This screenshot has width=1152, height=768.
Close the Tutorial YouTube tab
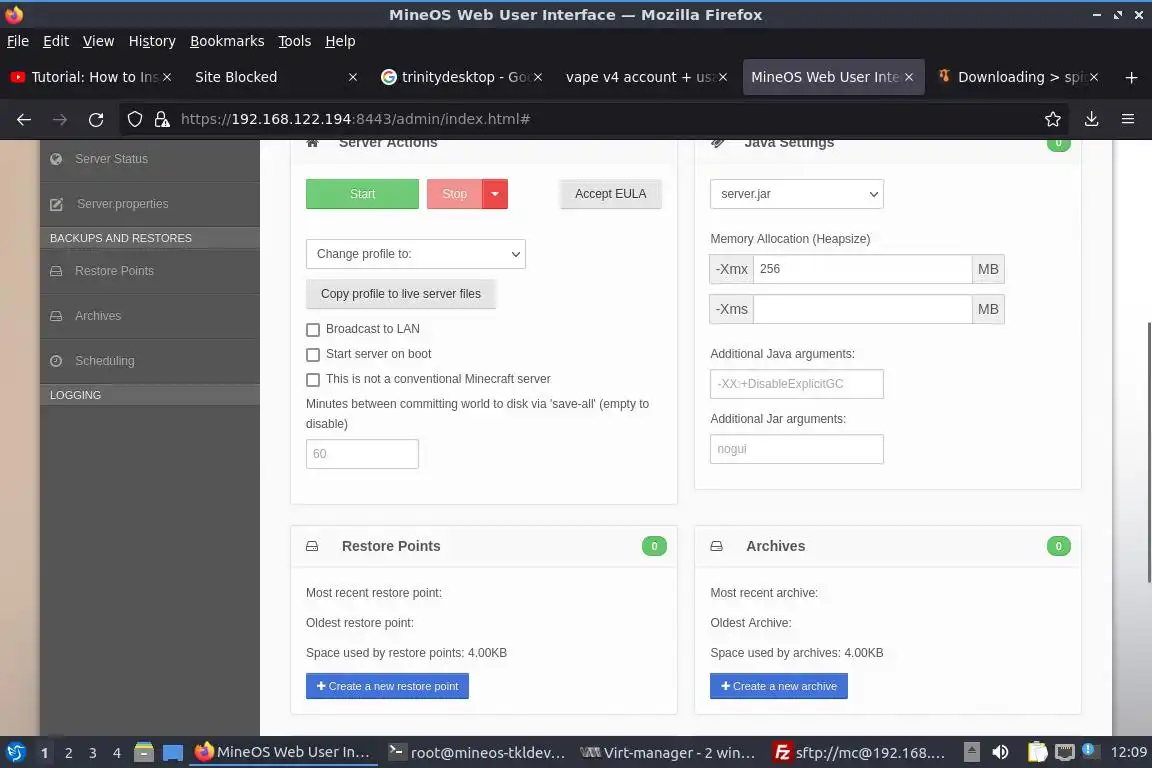tap(167, 77)
